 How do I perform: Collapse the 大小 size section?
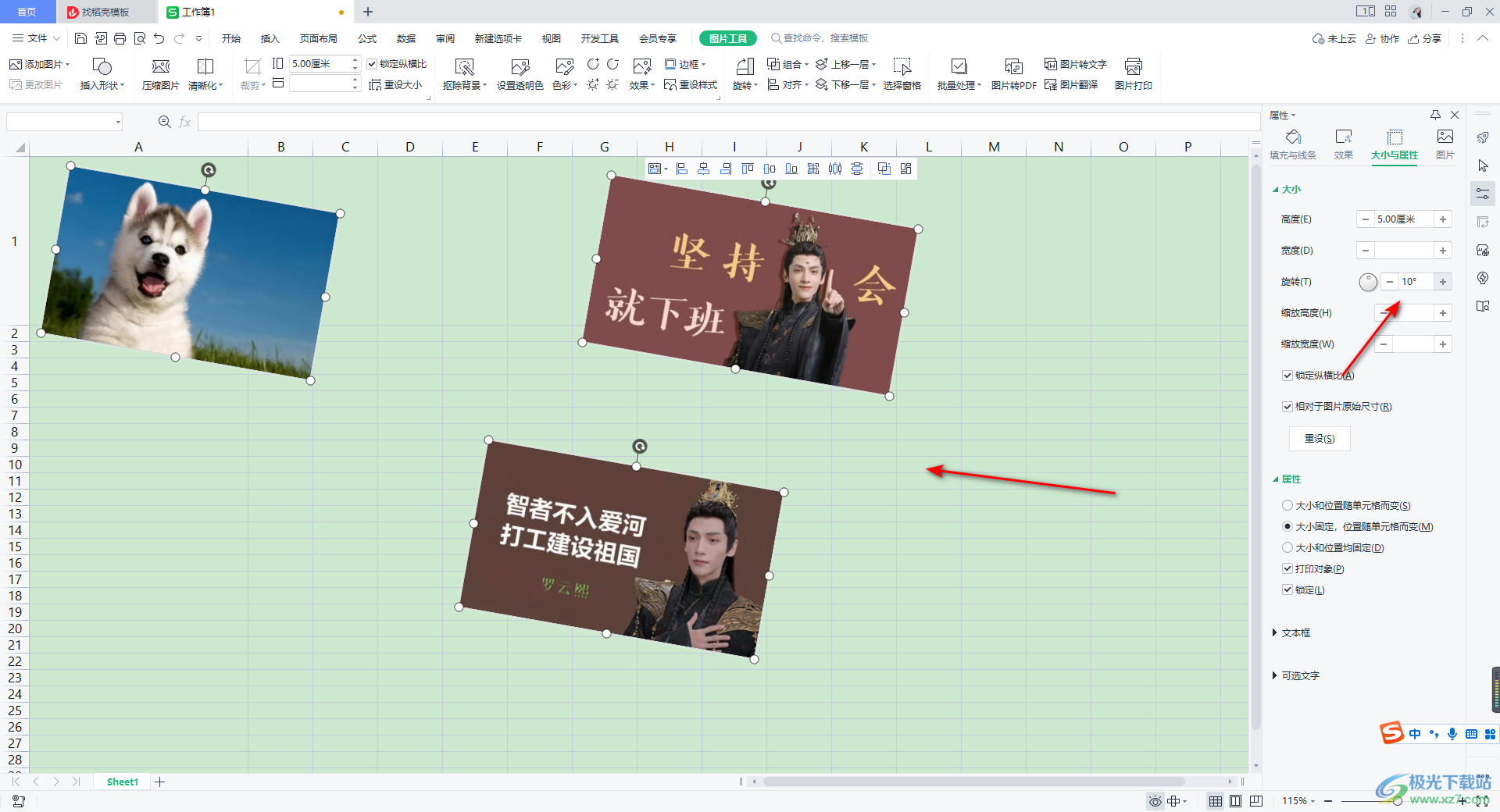1287,190
